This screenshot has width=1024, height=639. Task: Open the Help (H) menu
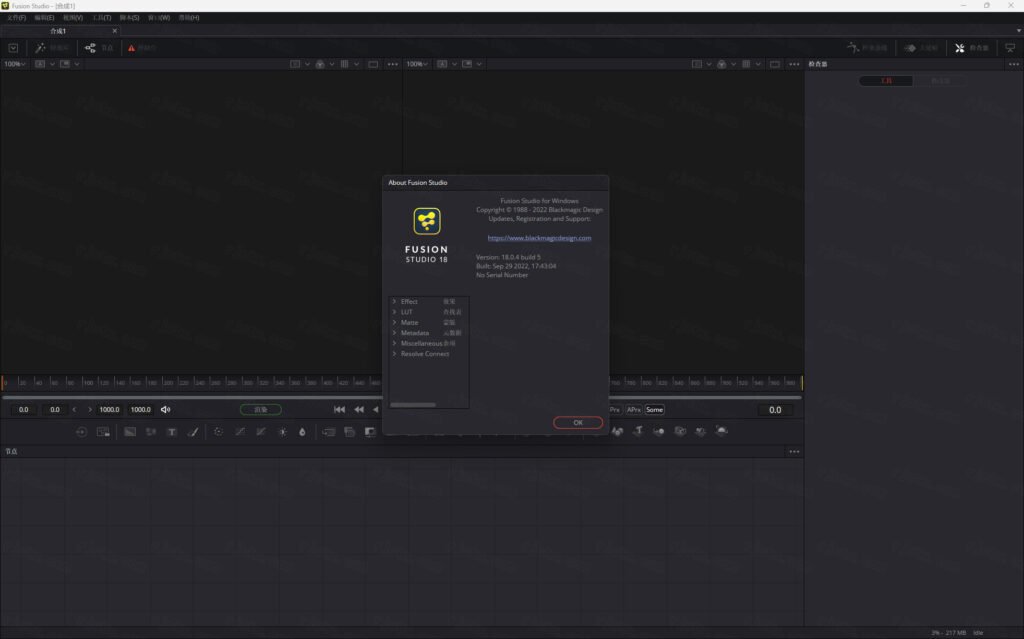(x=189, y=18)
